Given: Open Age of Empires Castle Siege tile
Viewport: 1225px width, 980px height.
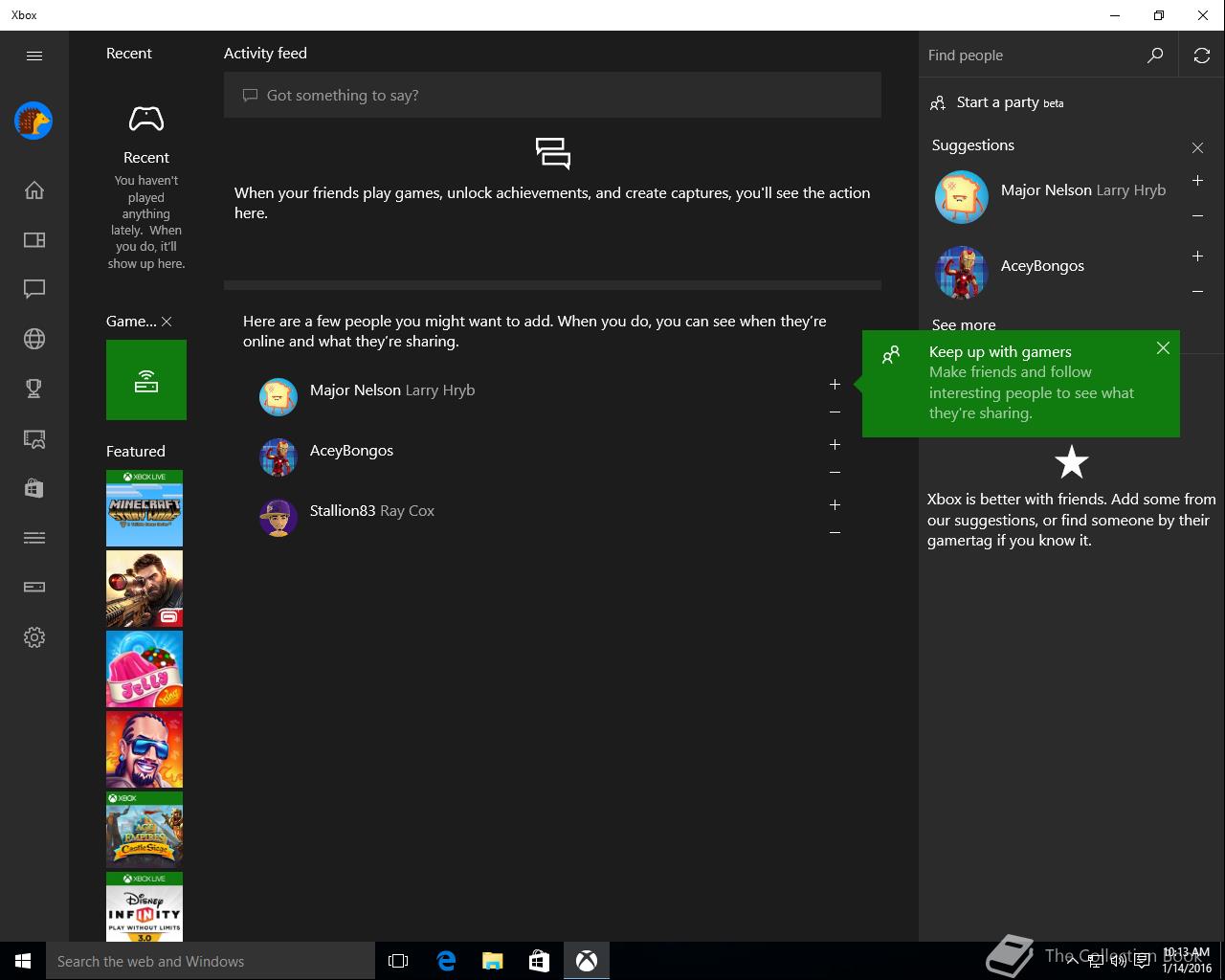Looking at the screenshot, I should [145, 830].
